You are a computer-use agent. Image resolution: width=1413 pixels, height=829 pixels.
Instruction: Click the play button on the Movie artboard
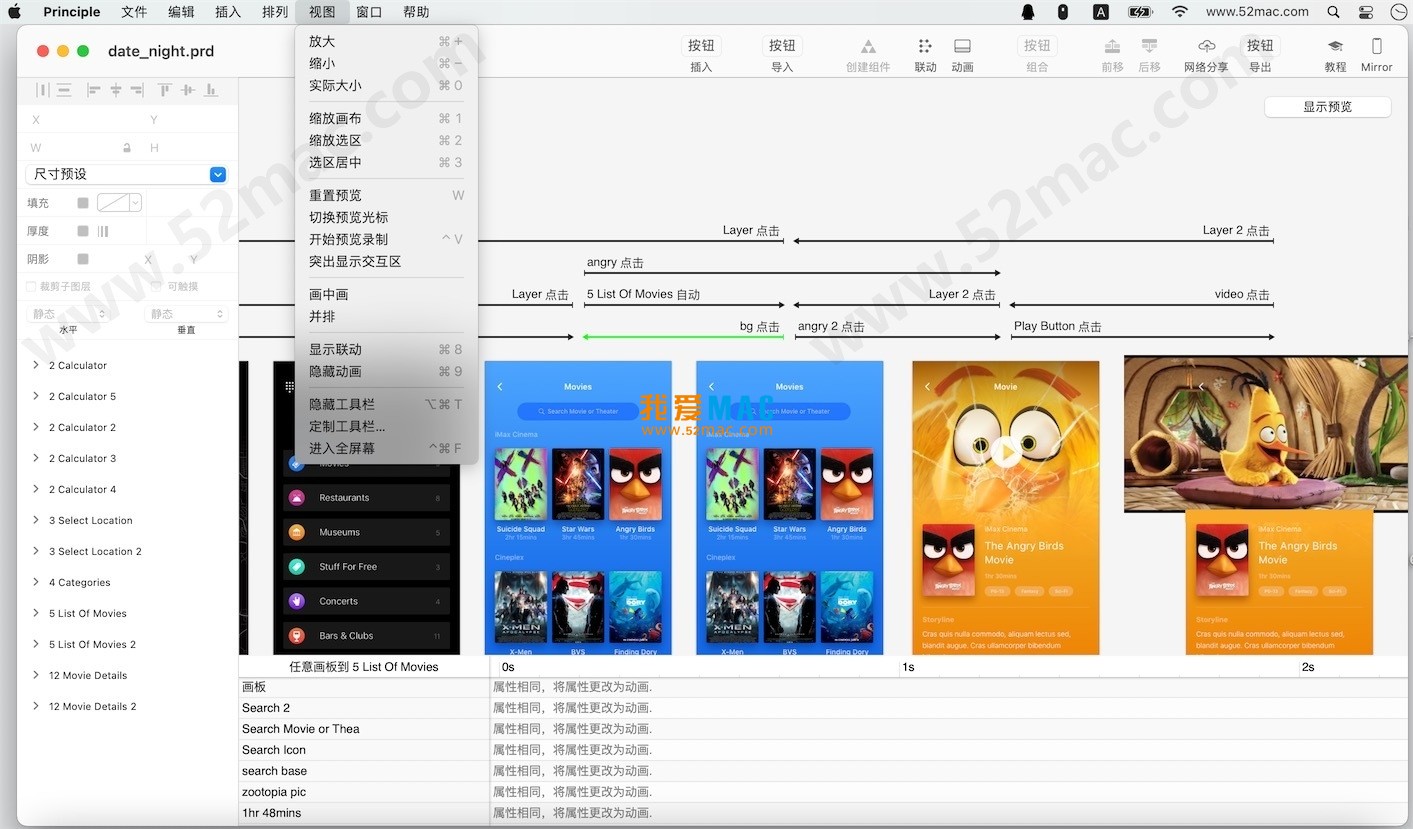[1006, 452]
